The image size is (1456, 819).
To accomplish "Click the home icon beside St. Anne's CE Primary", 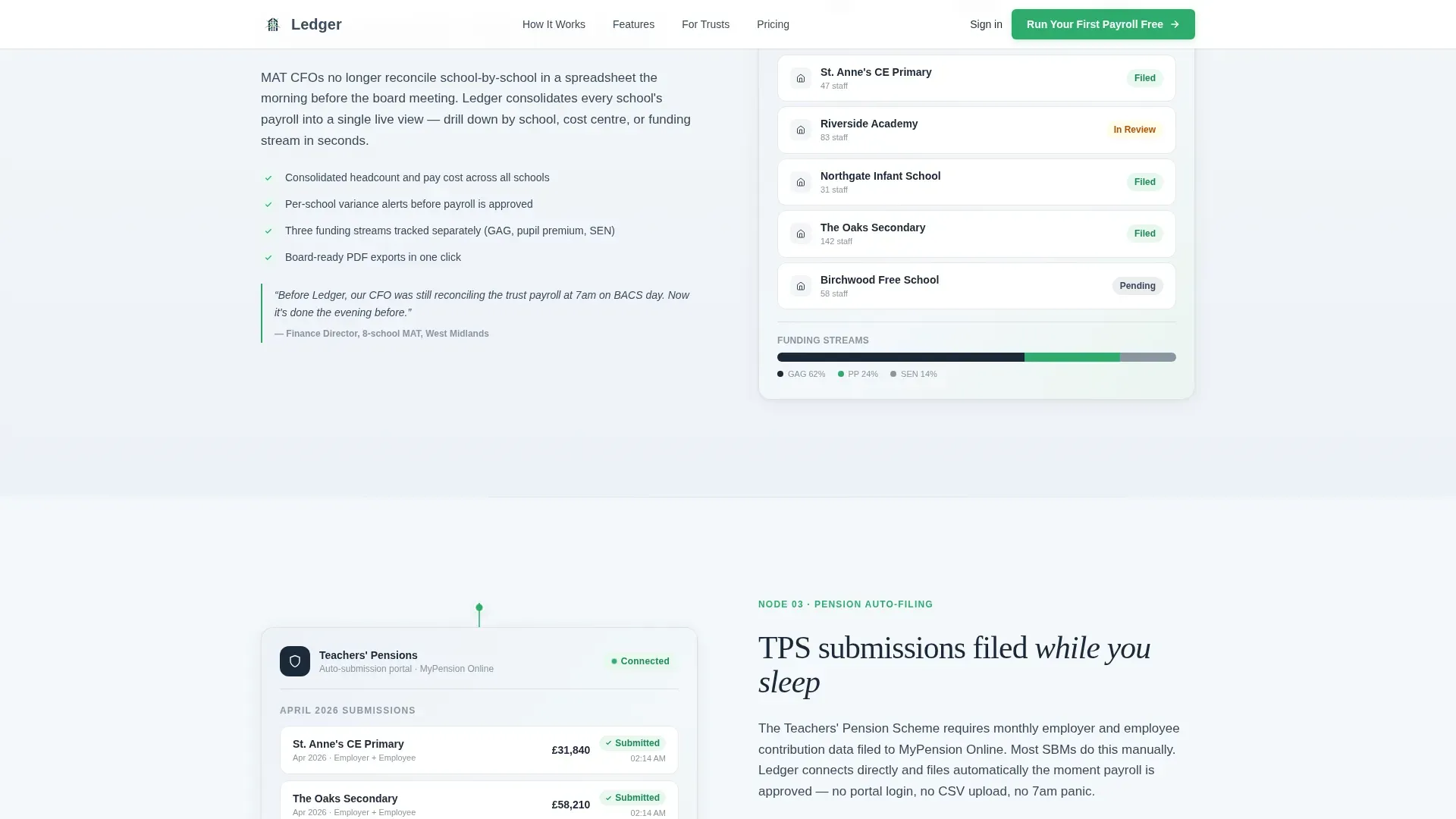I will click(801, 78).
